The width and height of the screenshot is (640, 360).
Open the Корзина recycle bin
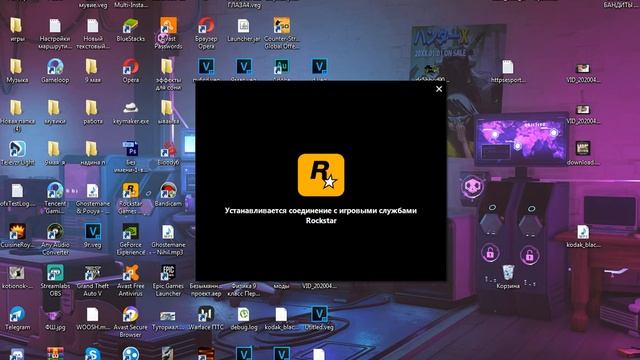(508, 277)
